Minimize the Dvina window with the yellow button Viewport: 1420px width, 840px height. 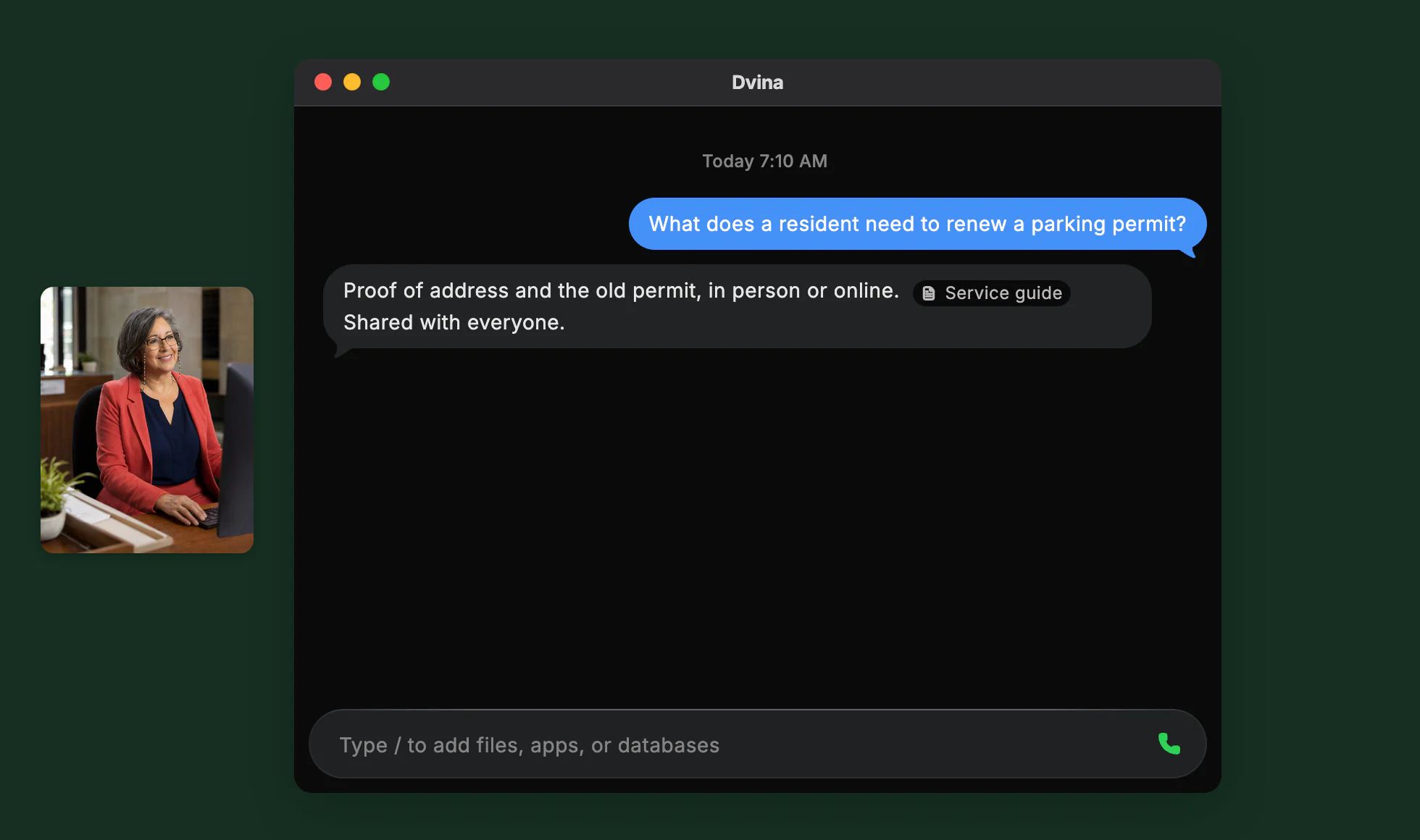(352, 82)
